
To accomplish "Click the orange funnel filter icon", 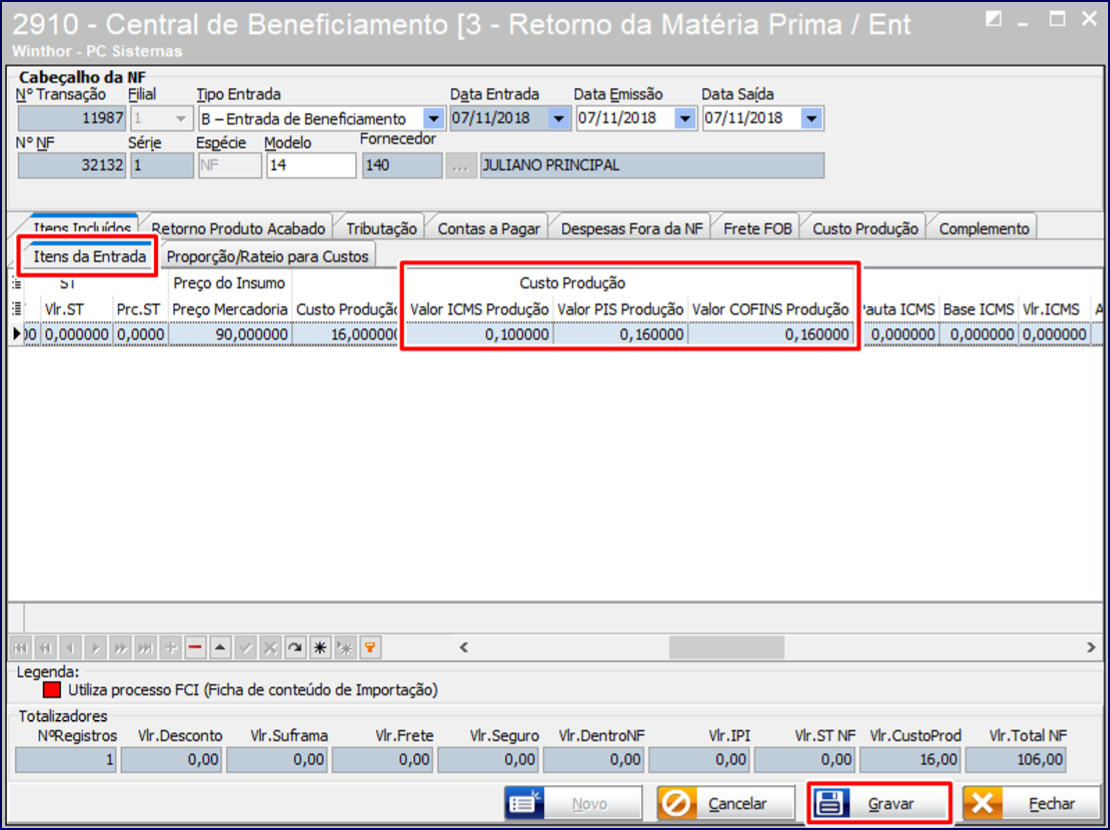I will point(370,648).
